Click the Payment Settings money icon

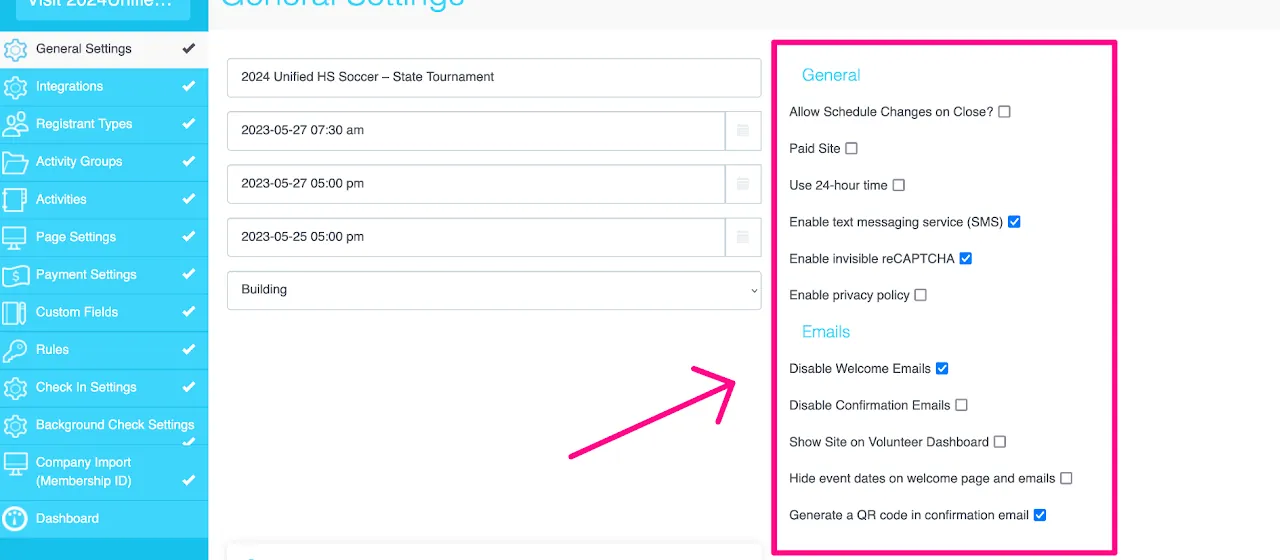15,275
